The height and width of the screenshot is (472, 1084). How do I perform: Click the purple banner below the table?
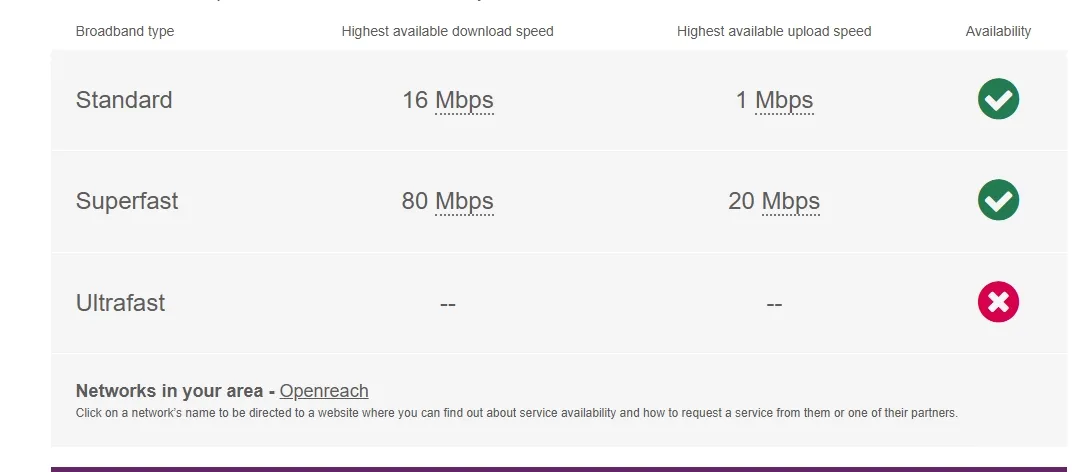(559, 469)
